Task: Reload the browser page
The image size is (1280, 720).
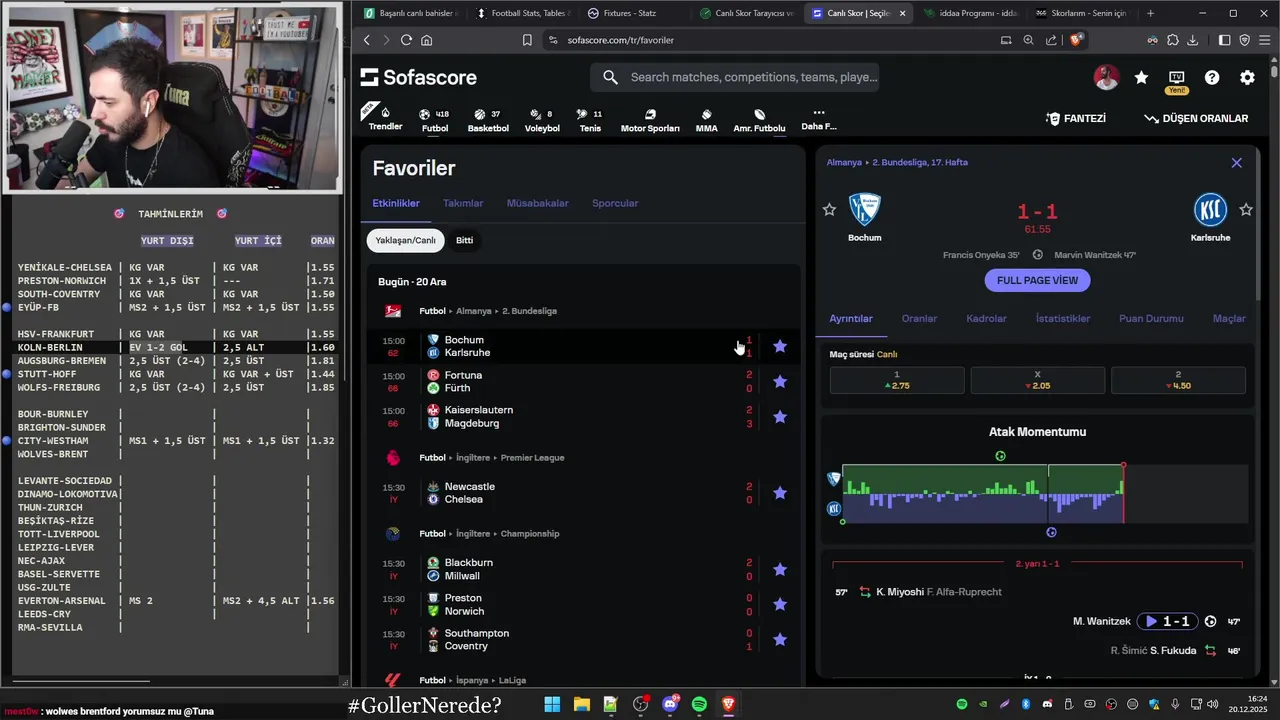Action: 406,40
